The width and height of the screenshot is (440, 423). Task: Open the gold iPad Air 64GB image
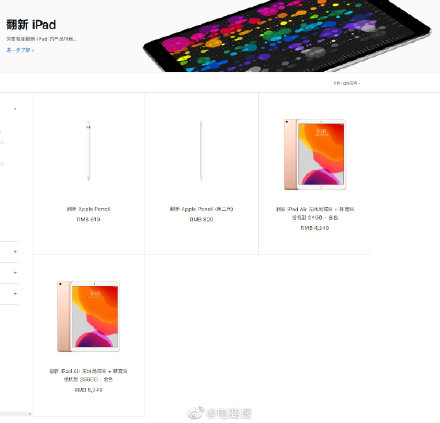point(315,154)
